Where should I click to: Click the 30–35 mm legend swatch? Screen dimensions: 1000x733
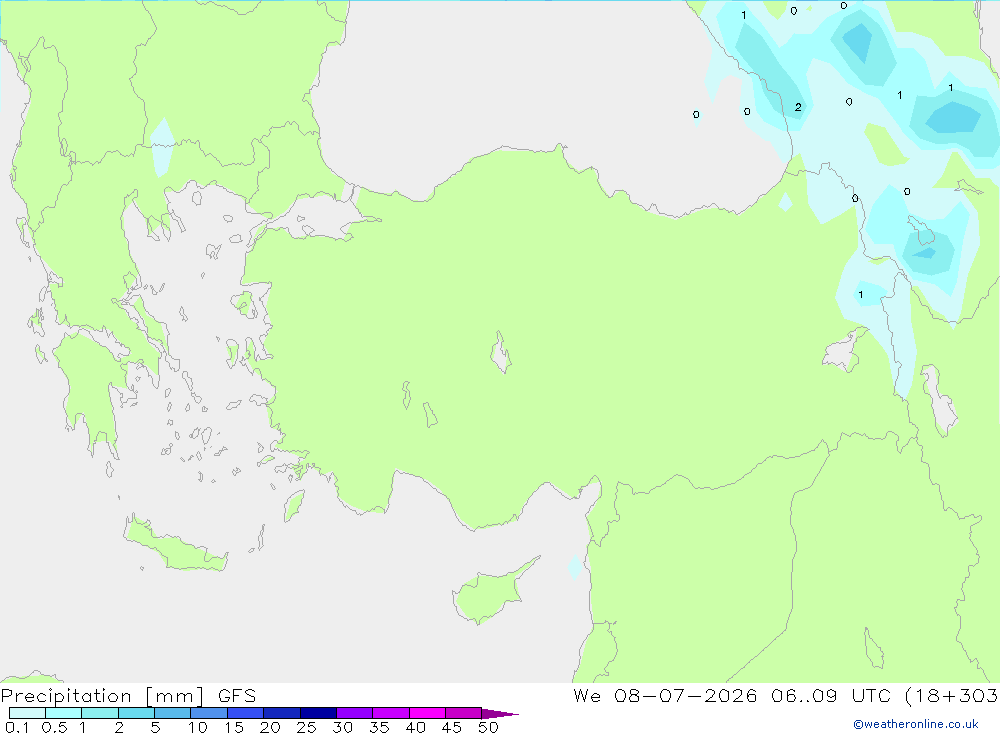tap(354, 713)
